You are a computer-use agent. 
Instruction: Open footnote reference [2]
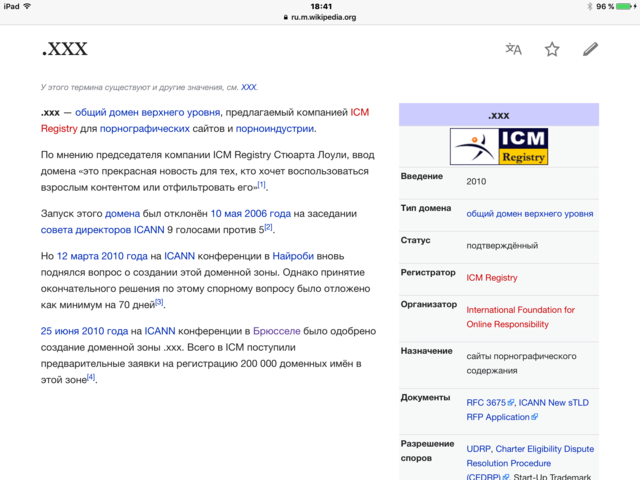pyautogui.click(x=268, y=227)
